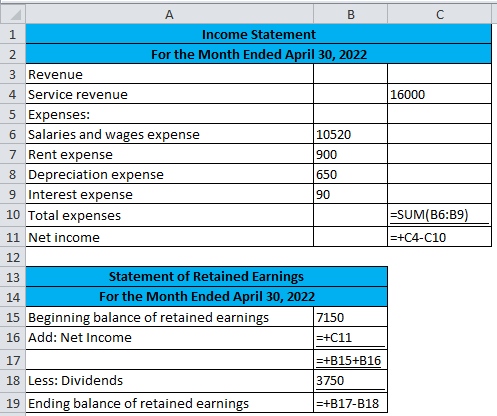This screenshot has height=416, width=497.
Task: Select row 5 header
Action: point(13,114)
